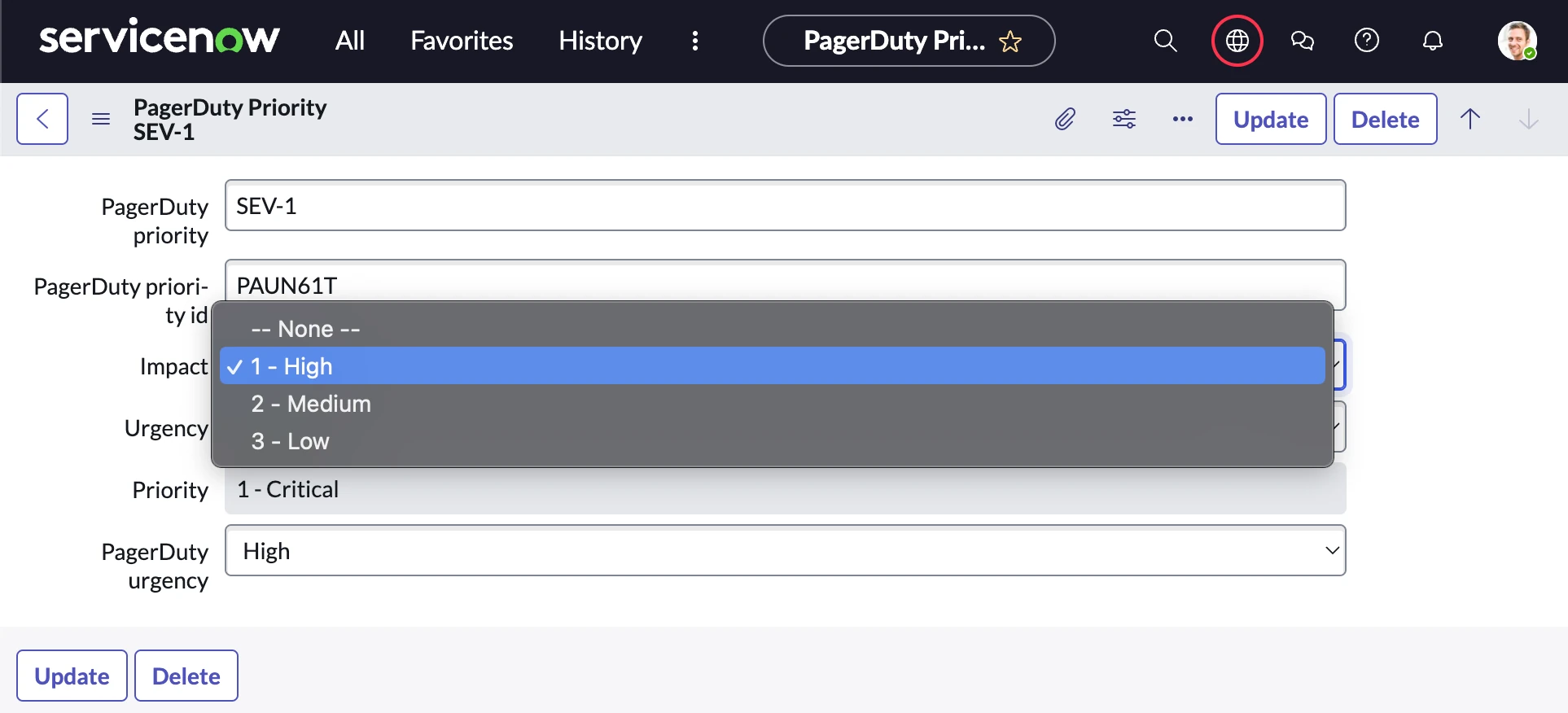Click the PagerDuty priority field SEV-1
This screenshot has width=1568, height=713.
click(785, 205)
